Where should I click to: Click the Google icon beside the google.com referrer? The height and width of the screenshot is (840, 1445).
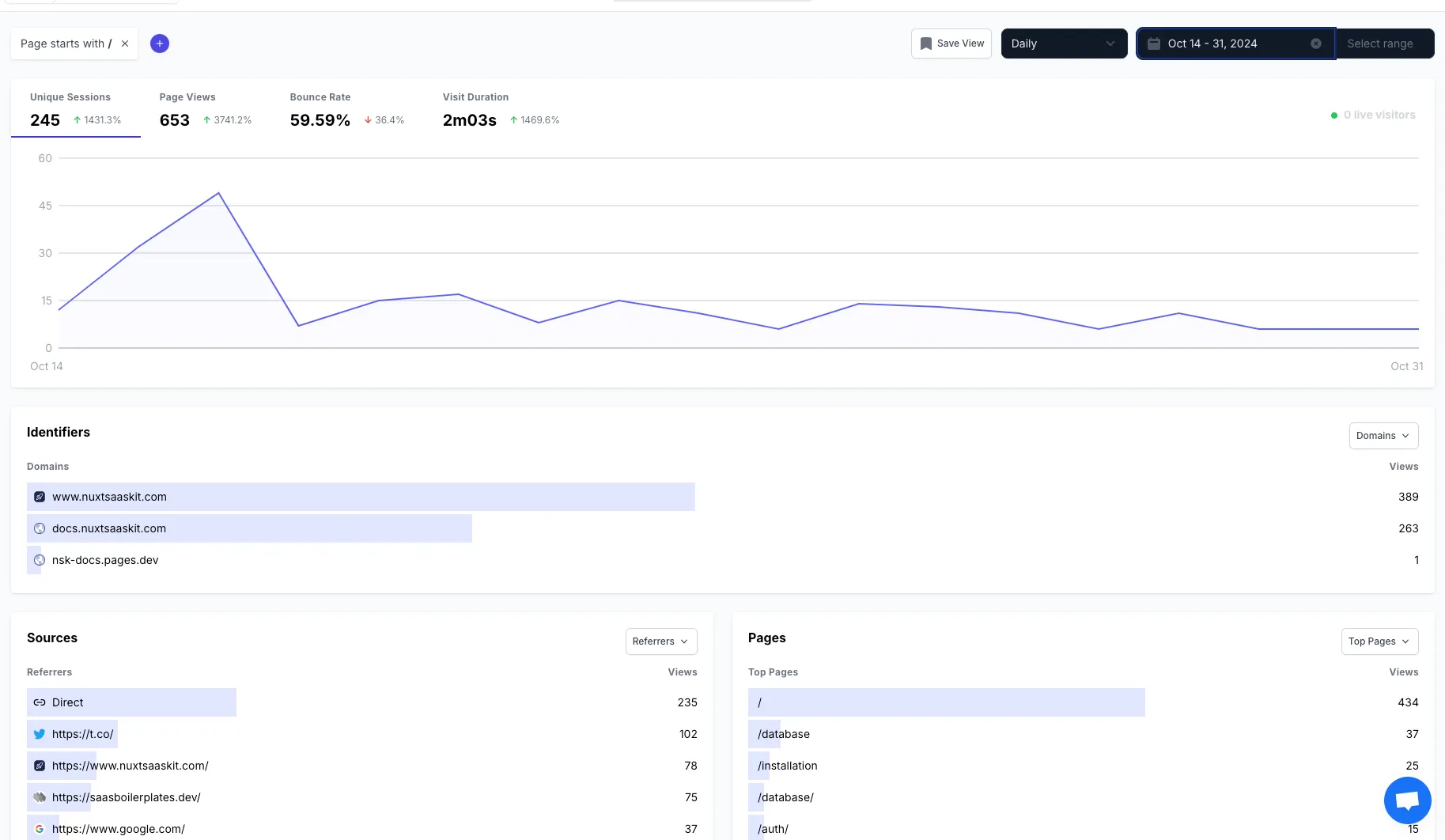point(39,829)
